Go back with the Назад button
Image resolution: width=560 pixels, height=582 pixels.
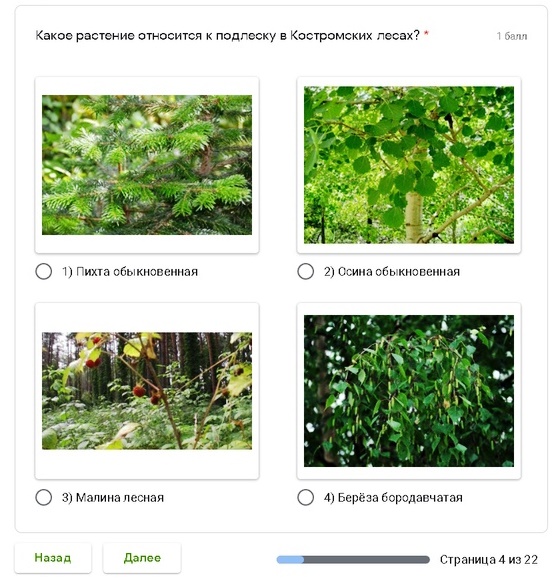click(53, 558)
